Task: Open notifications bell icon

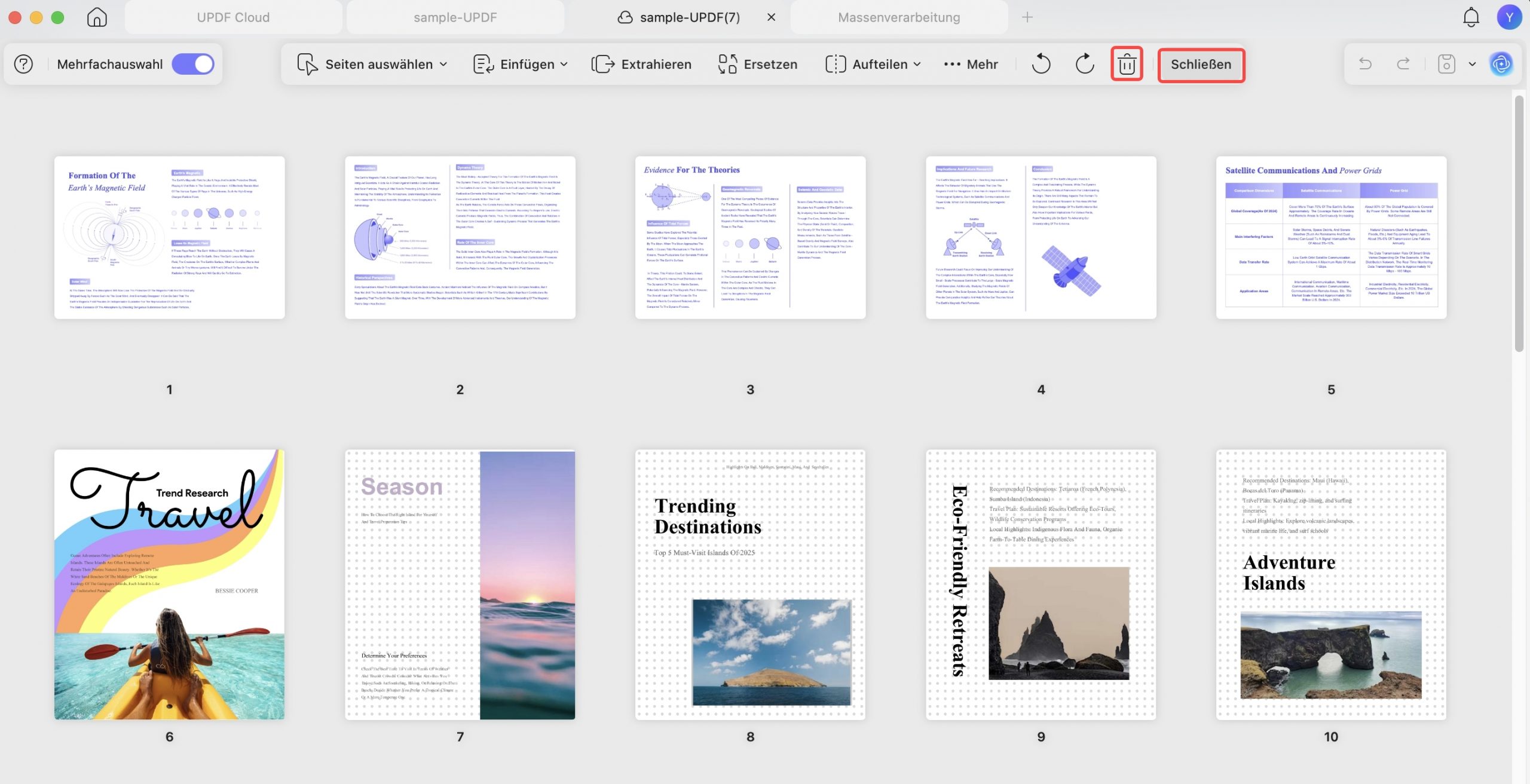Action: click(1471, 17)
